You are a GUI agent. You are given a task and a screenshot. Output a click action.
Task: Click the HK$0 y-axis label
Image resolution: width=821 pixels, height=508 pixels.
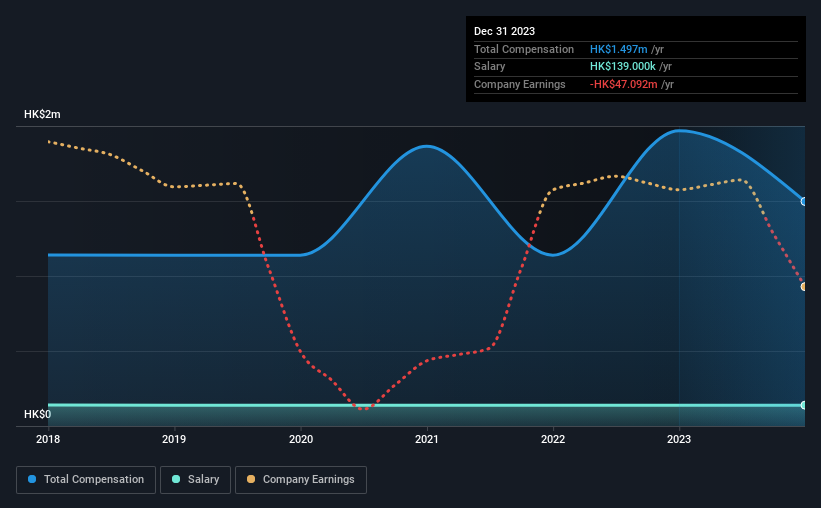(38, 414)
